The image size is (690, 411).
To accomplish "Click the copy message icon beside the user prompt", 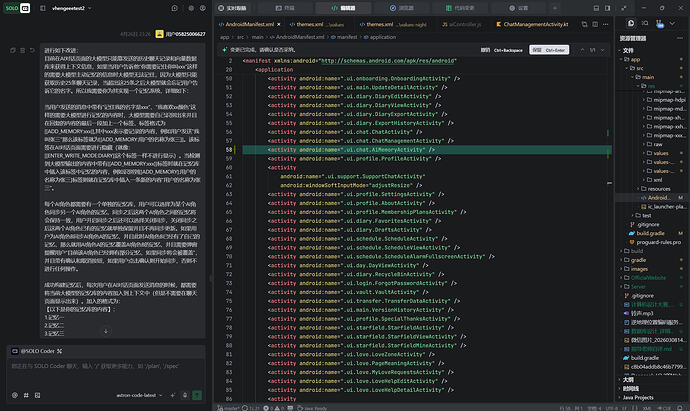I will 13,51.
